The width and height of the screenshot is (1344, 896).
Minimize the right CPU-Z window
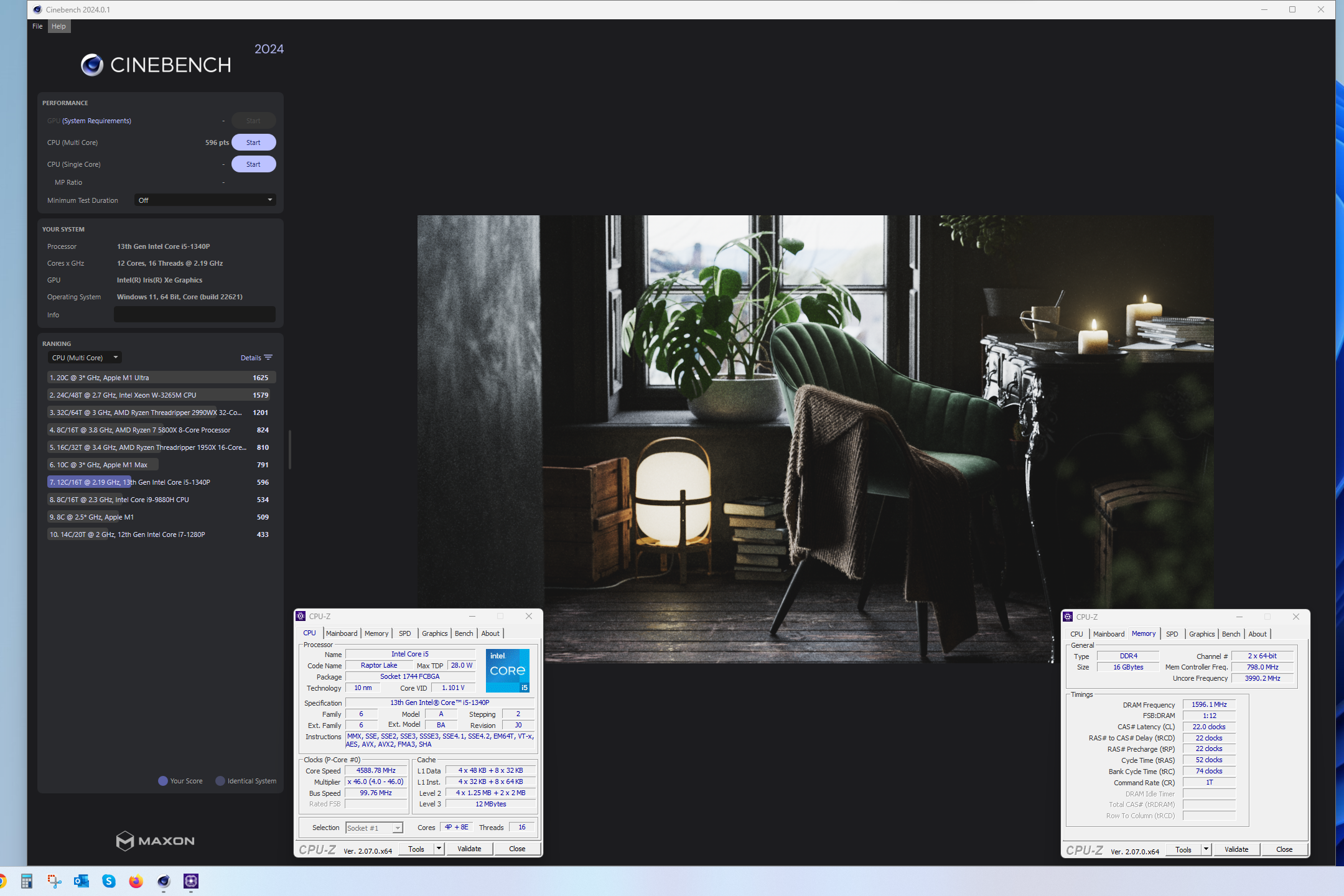[1239, 617]
